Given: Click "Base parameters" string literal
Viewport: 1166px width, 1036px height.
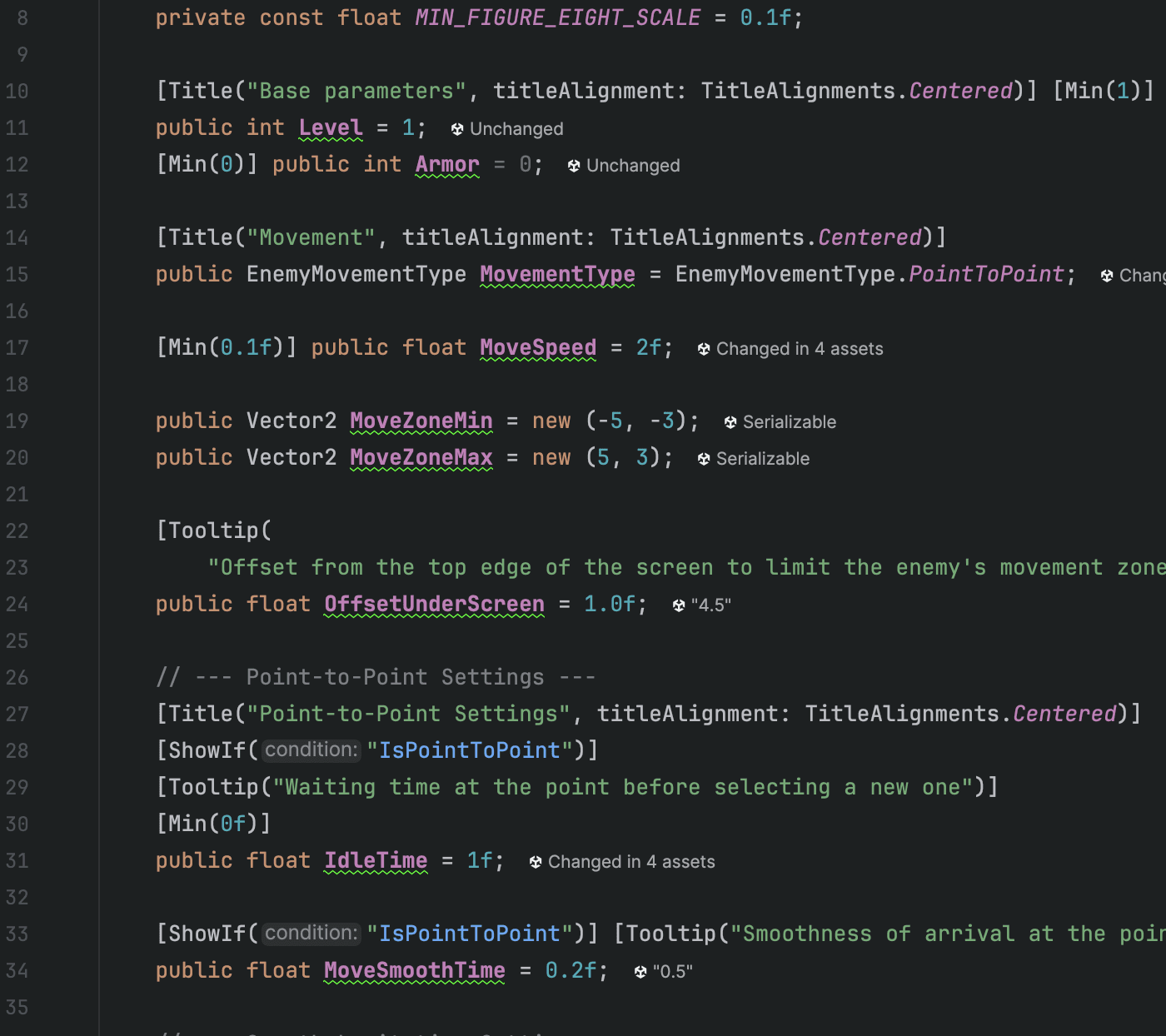Looking at the screenshot, I should pyautogui.click(x=356, y=91).
